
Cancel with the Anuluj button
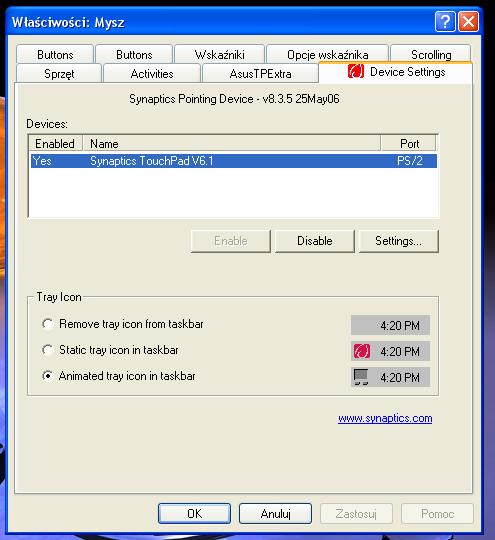(x=276, y=513)
